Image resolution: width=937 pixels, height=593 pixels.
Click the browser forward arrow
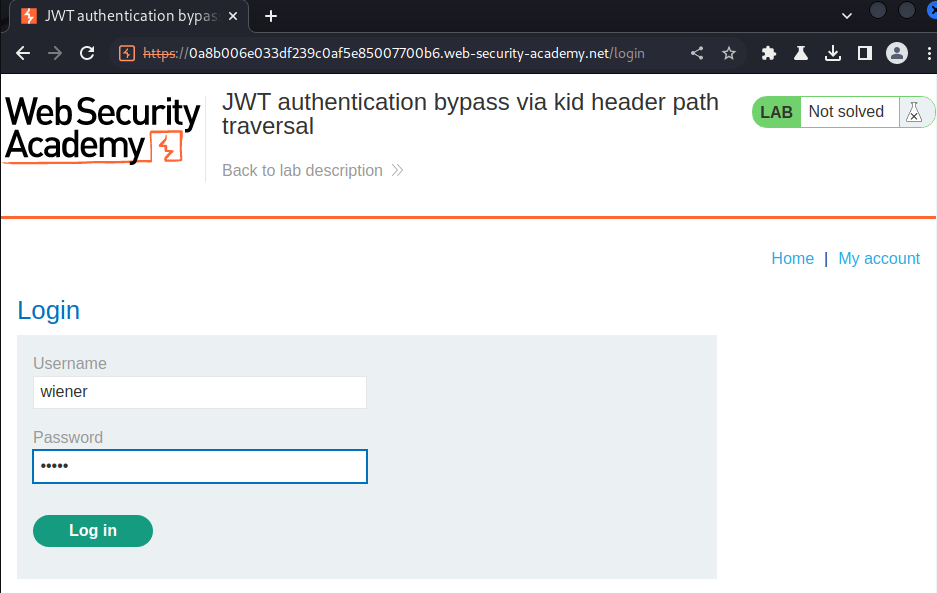tap(55, 53)
